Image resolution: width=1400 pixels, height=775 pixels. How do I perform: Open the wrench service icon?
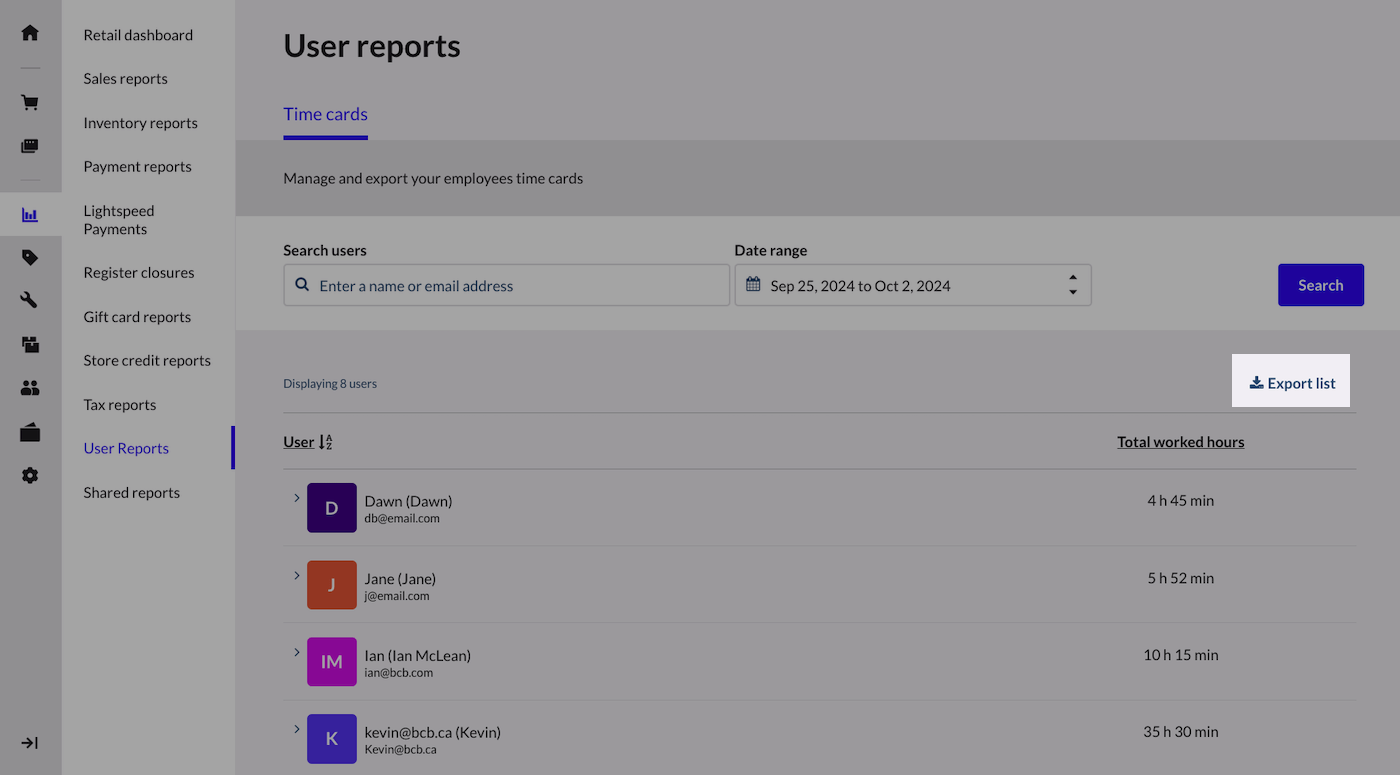click(30, 300)
